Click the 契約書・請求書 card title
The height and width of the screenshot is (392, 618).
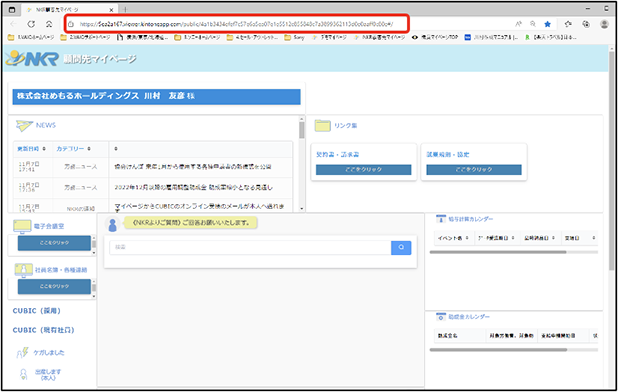point(338,154)
